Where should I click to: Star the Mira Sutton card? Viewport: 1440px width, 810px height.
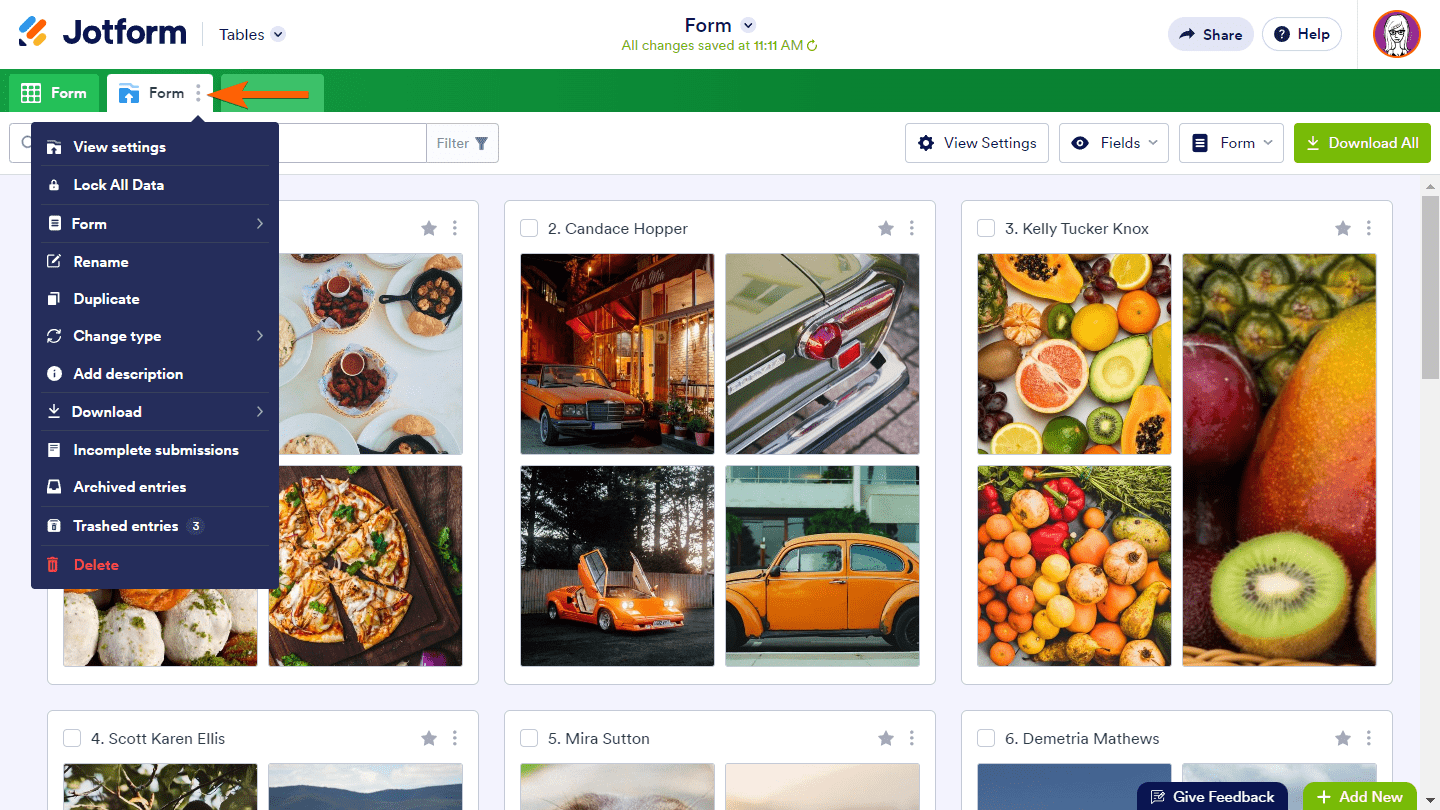[x=886, y=738]
